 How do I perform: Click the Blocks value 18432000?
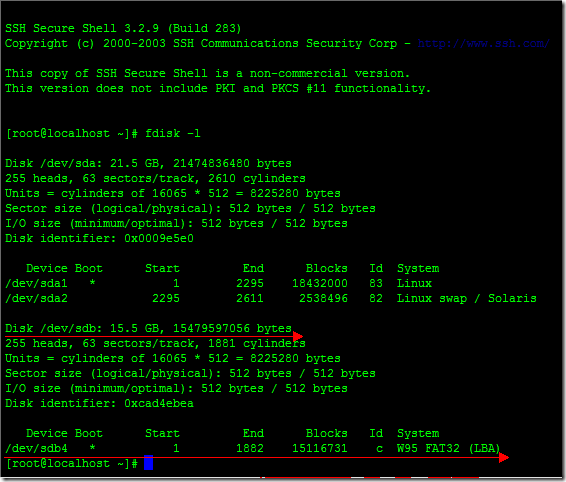320,283
